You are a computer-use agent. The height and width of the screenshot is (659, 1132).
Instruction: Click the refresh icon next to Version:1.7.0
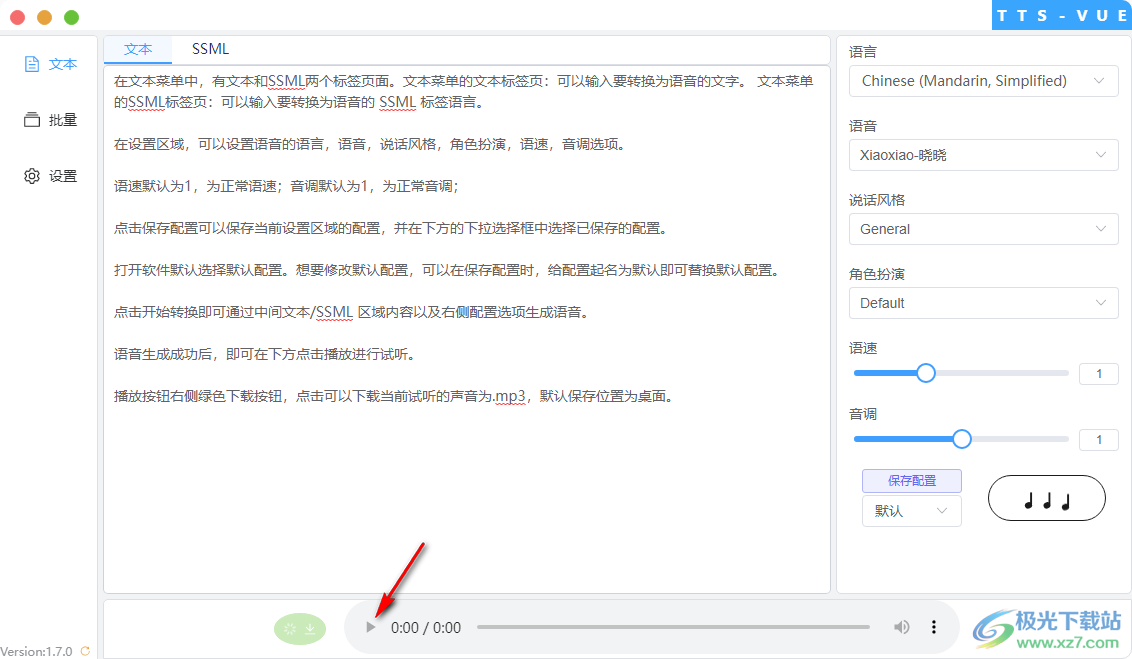(84, 649)
